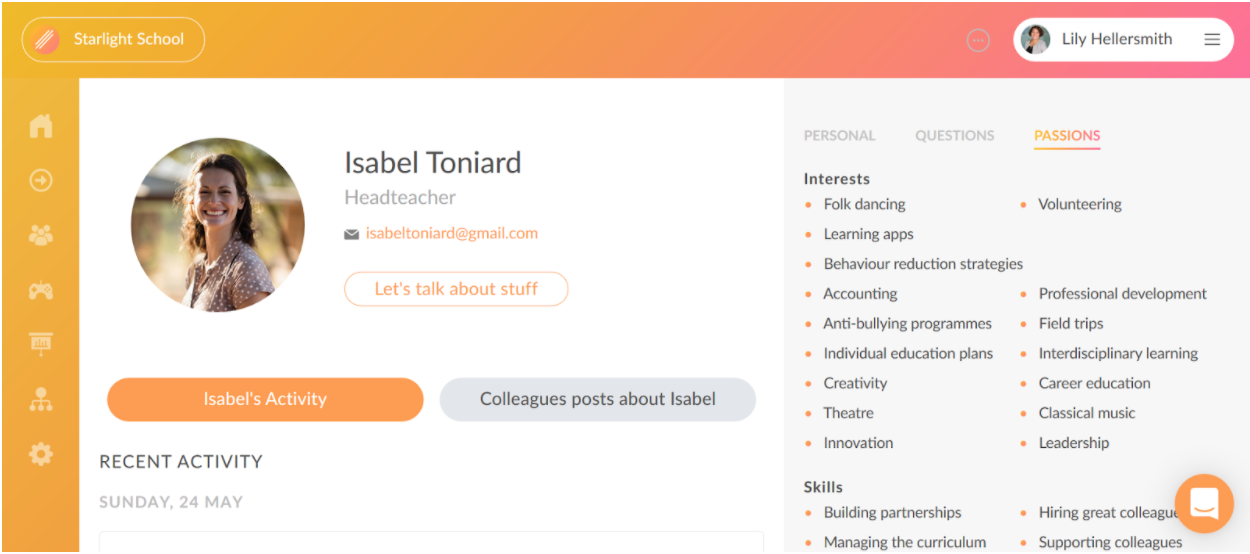Open the Home icon in sidebar

(40, 126)
